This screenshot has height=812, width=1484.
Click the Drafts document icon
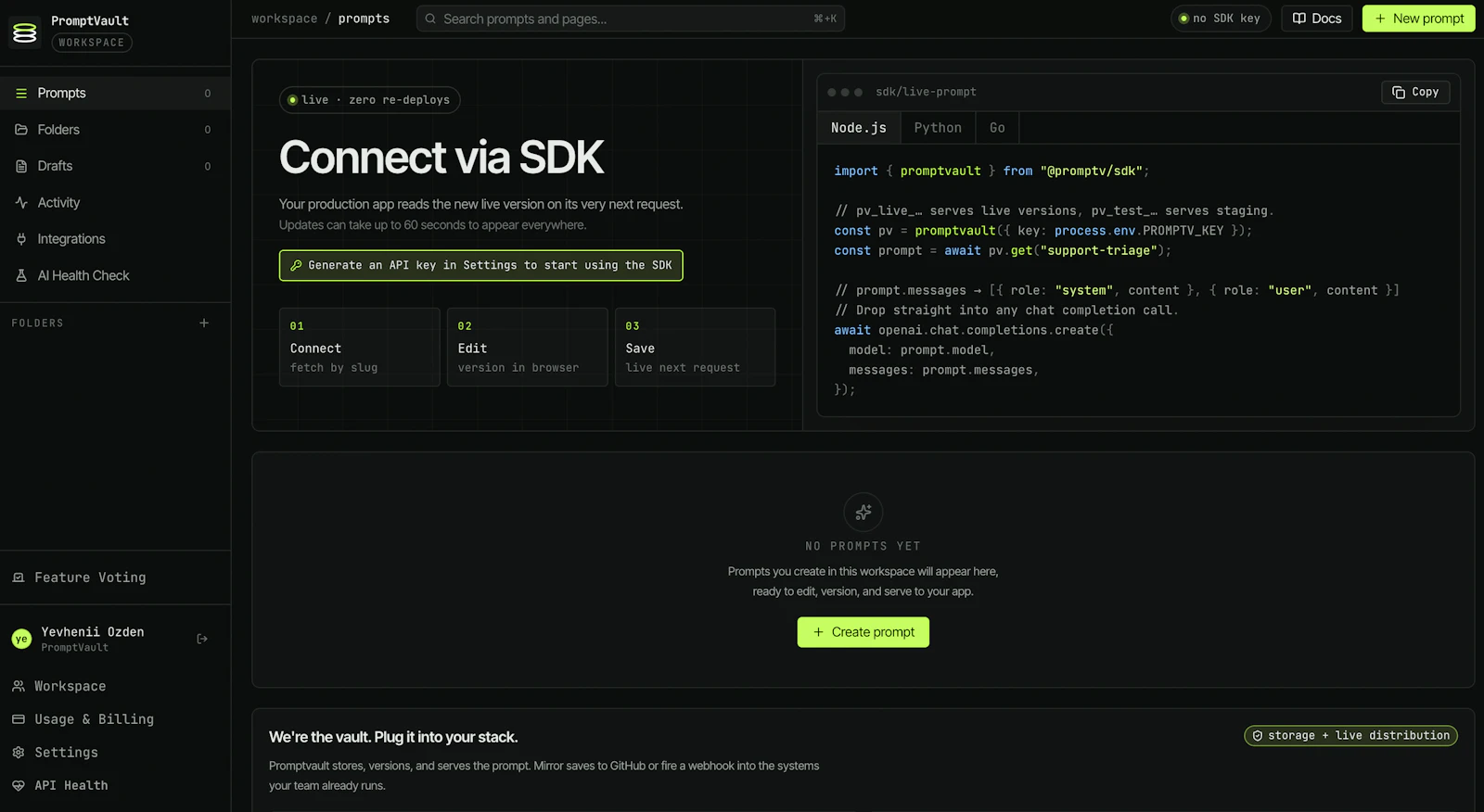pyautogui.click(x=21, y=166)
